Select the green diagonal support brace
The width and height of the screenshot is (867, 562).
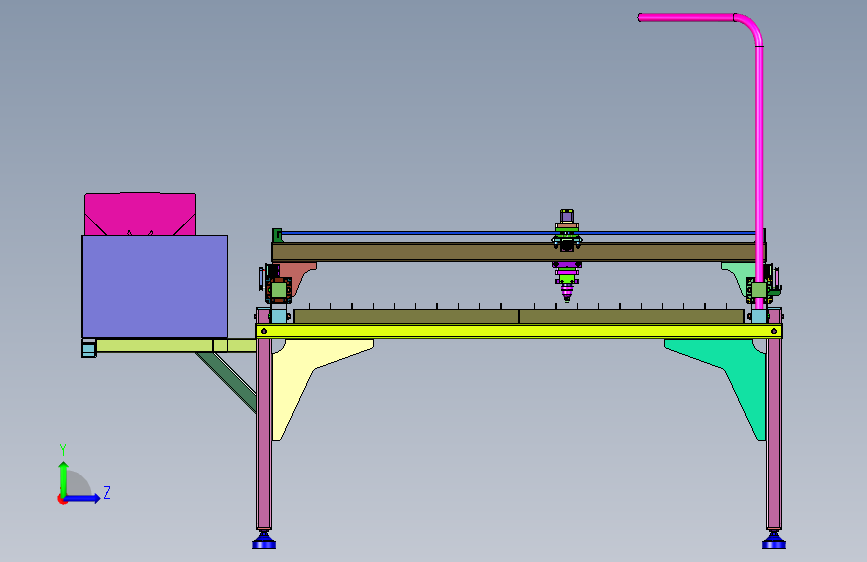(227, 382)
